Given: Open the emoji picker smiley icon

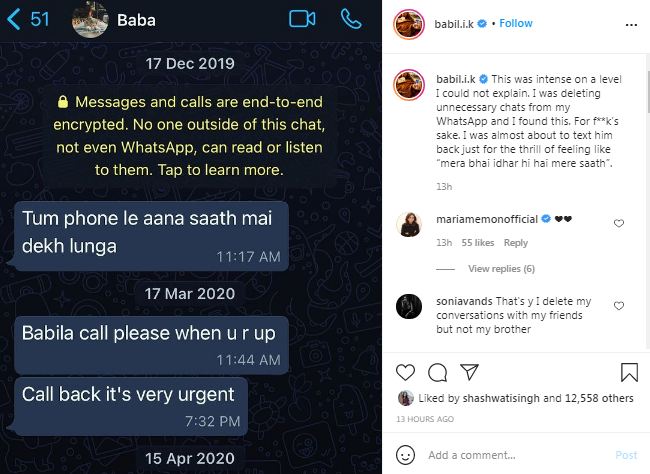Looking at the screenshot, I should tap(405, 455).
